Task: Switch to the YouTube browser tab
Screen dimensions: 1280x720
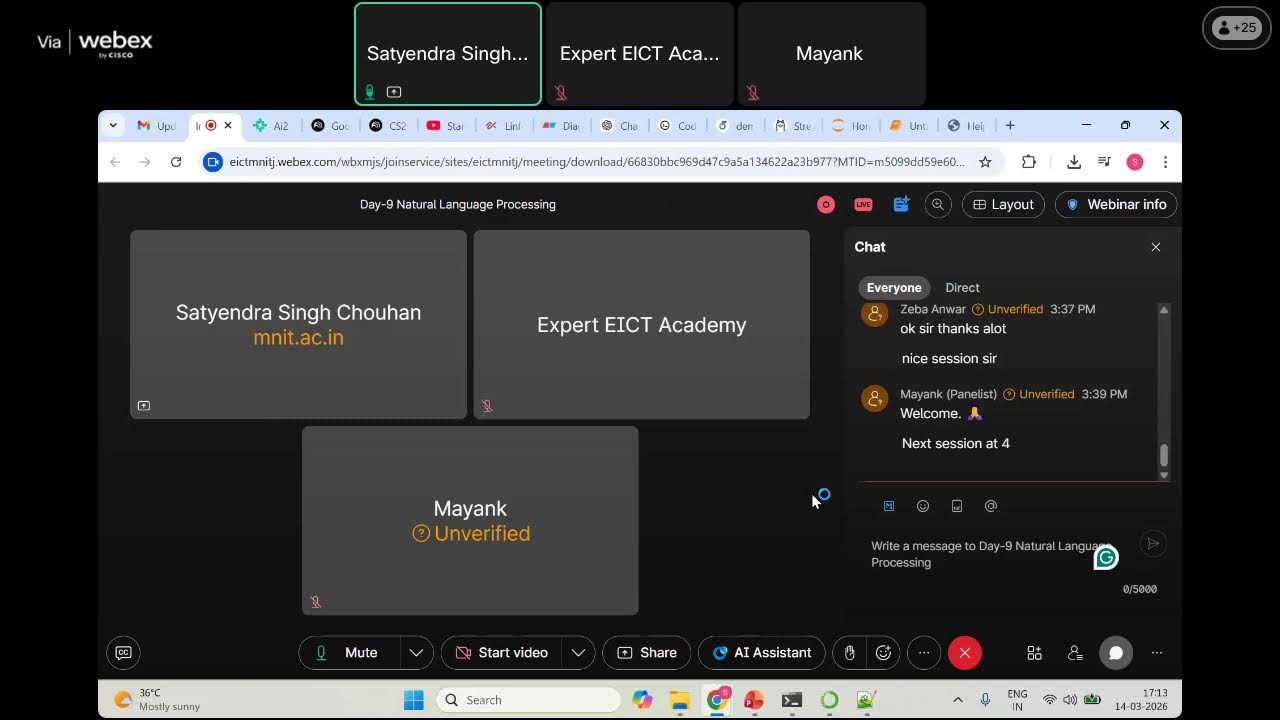Action: click(x=446, y=126)
